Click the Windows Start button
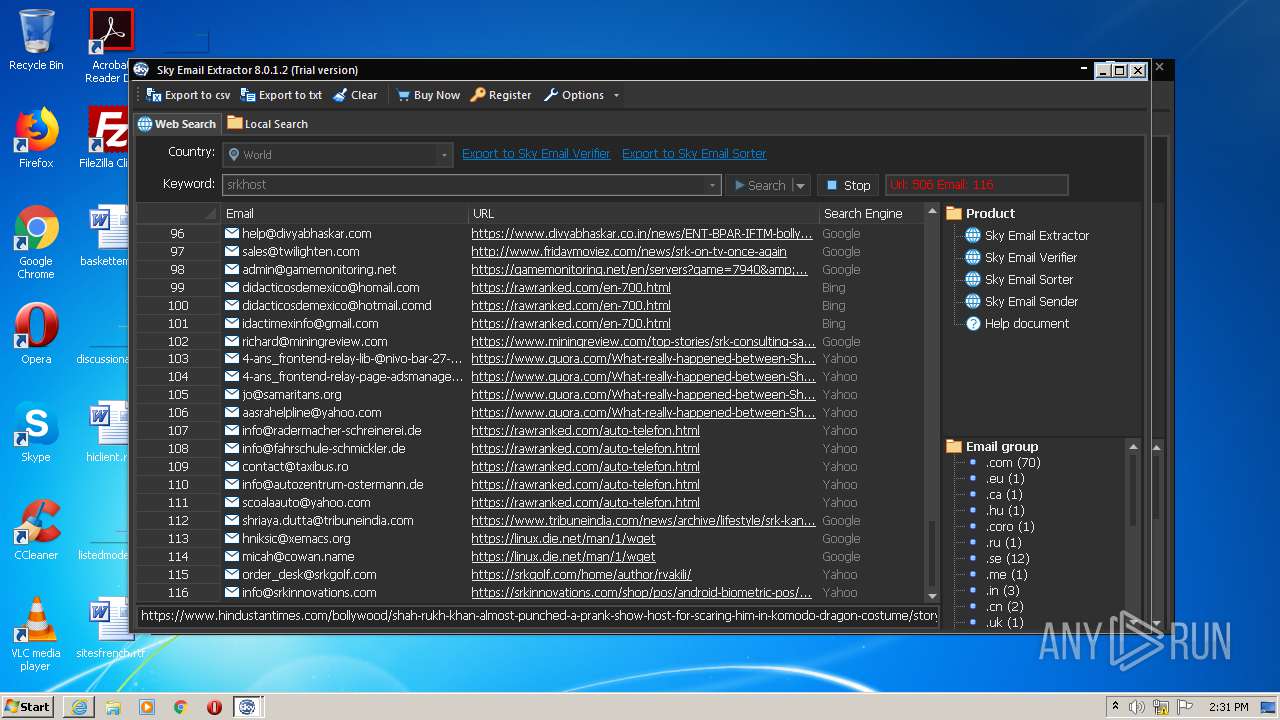Viewport: 1280px width, 720px height. click(x=27, y=706)
